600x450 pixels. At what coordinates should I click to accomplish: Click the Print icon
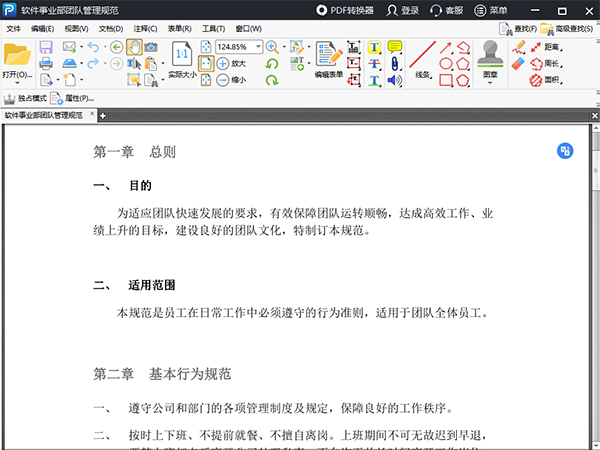click(46, 64)
